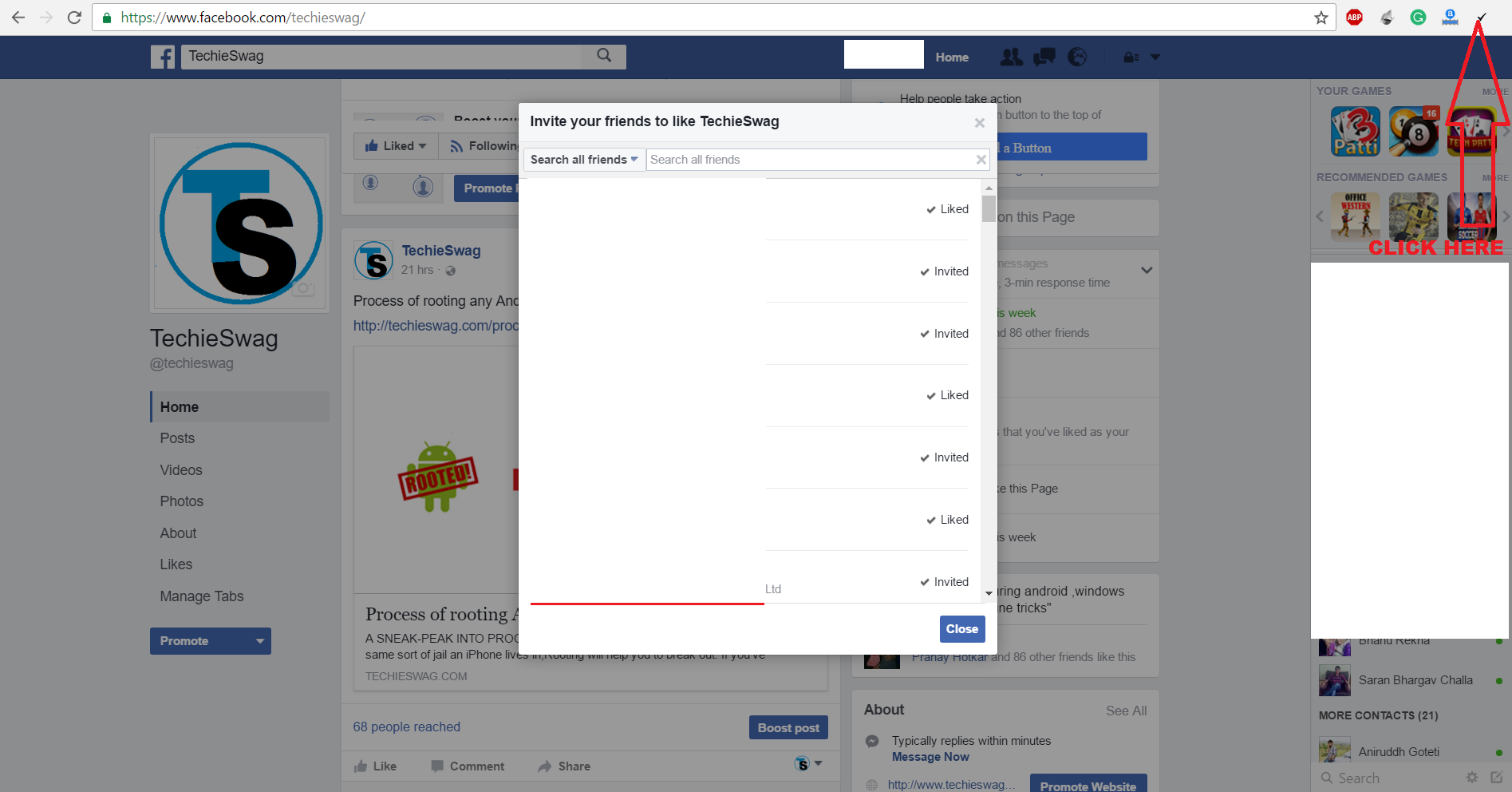This screenshot has width=1512, height=792.
Task: Show previous recommended games with left arrow
Action: click(x=1320, y=216)
